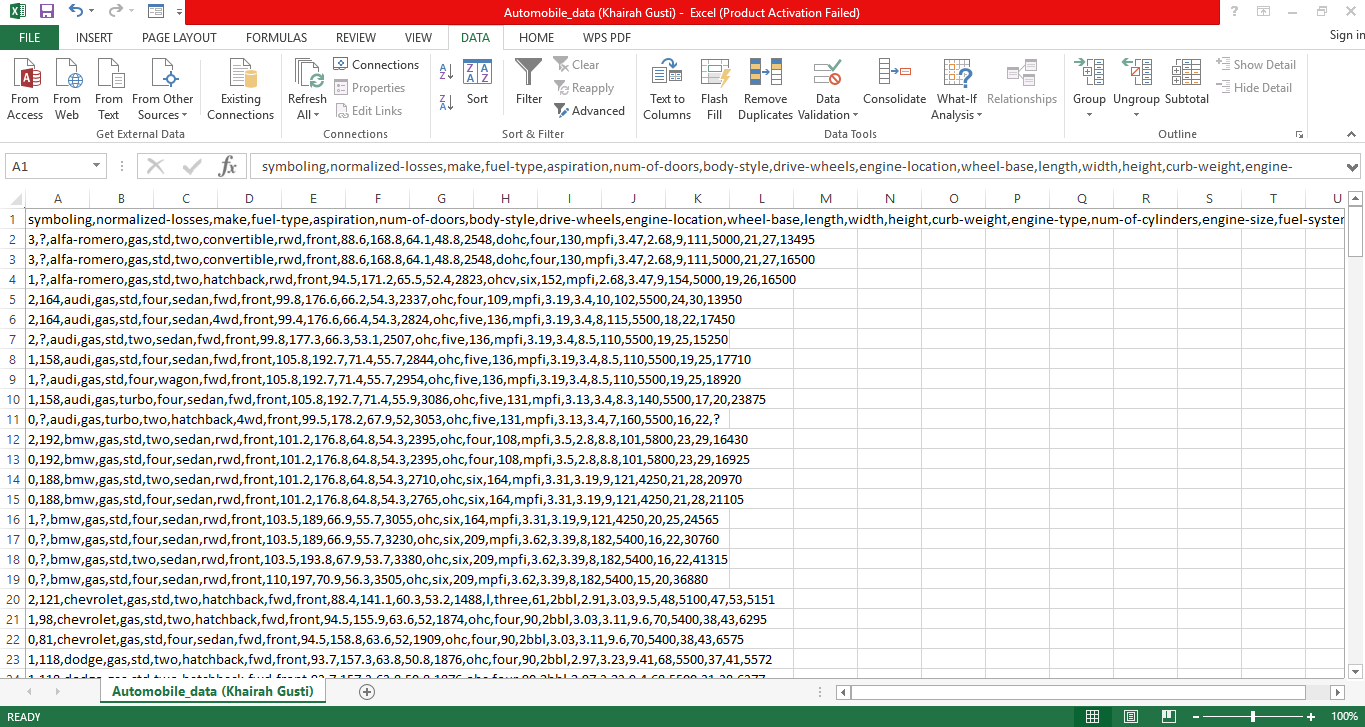
Task: Click the horizontal scrollbar right arrow
Action: pos(1337,691)
